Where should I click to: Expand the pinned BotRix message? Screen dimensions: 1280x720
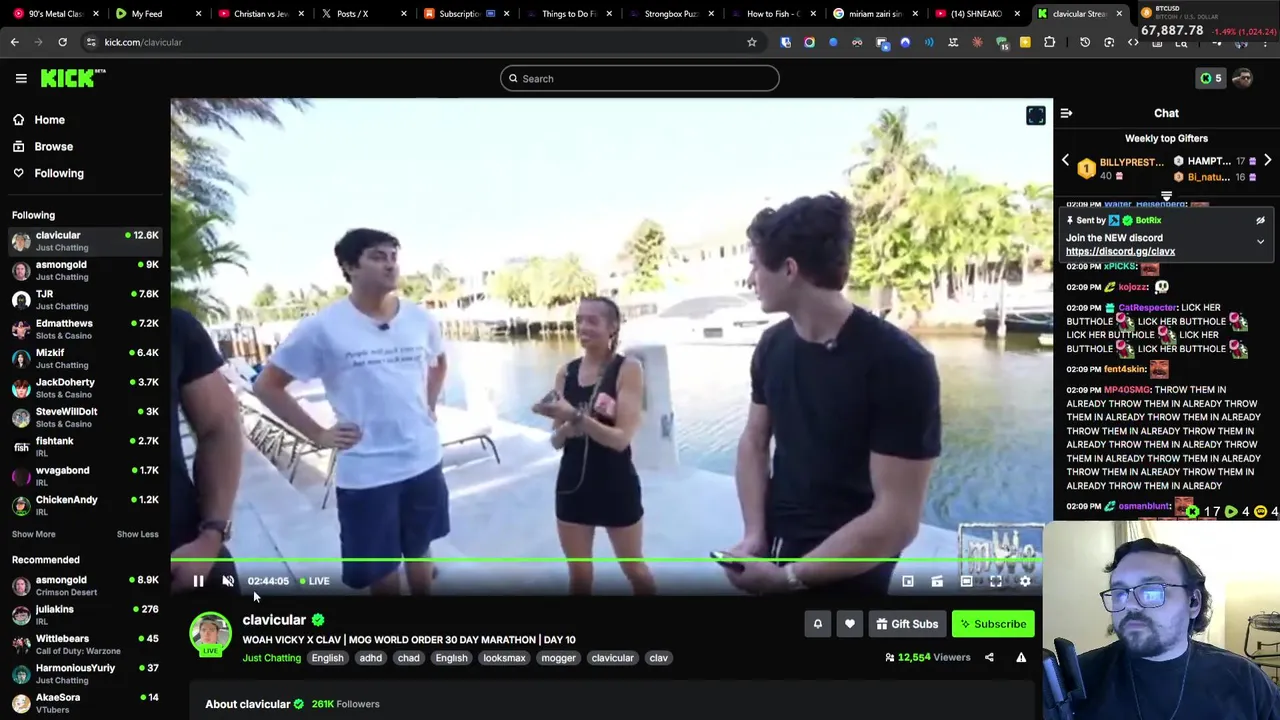(x=1260, y=242)
